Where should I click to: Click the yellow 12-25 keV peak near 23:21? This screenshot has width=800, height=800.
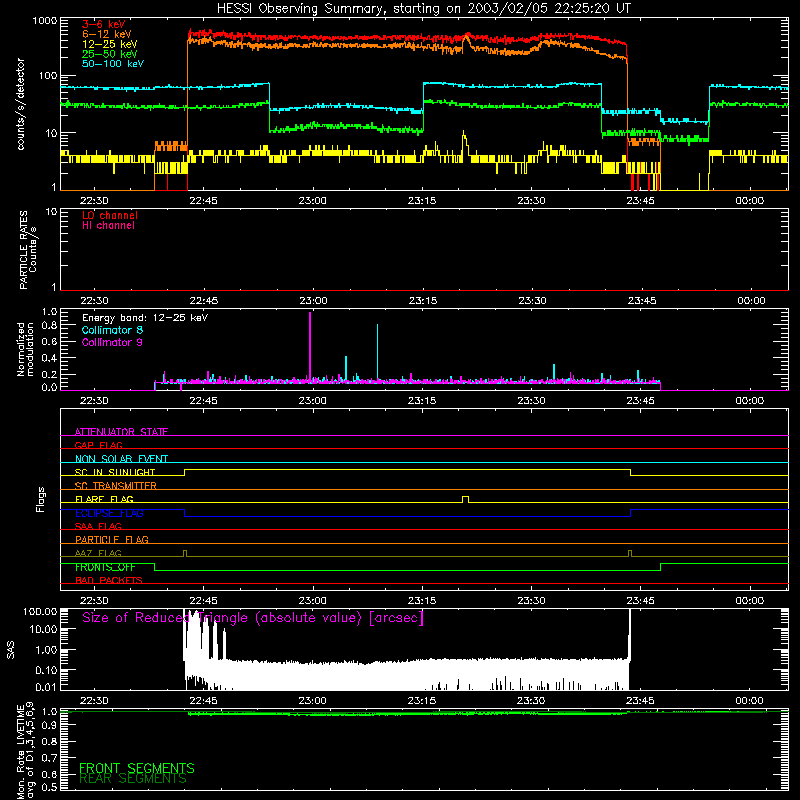[x=464, y=140]
